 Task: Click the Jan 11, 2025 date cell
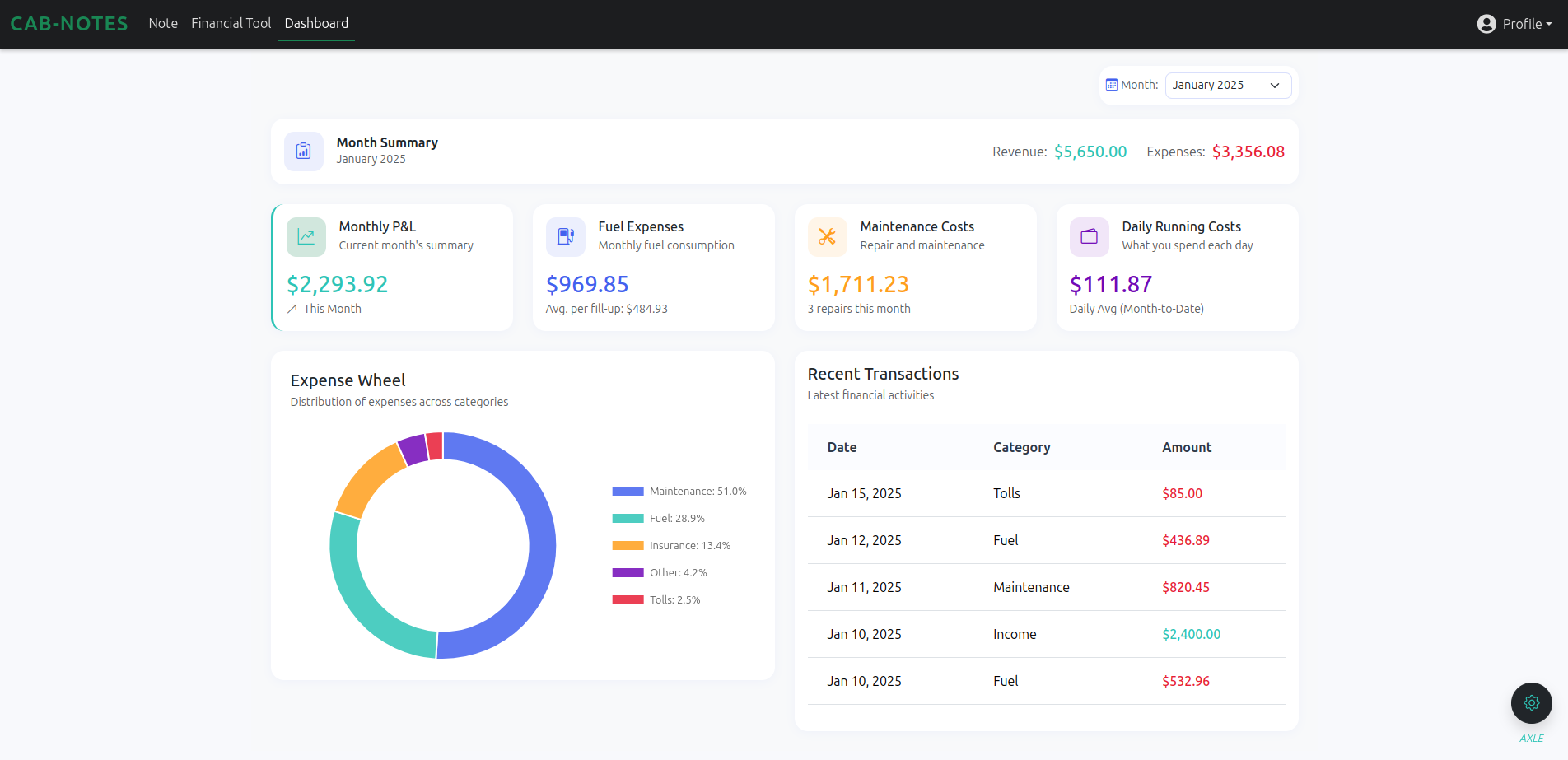tap(864, 587)
